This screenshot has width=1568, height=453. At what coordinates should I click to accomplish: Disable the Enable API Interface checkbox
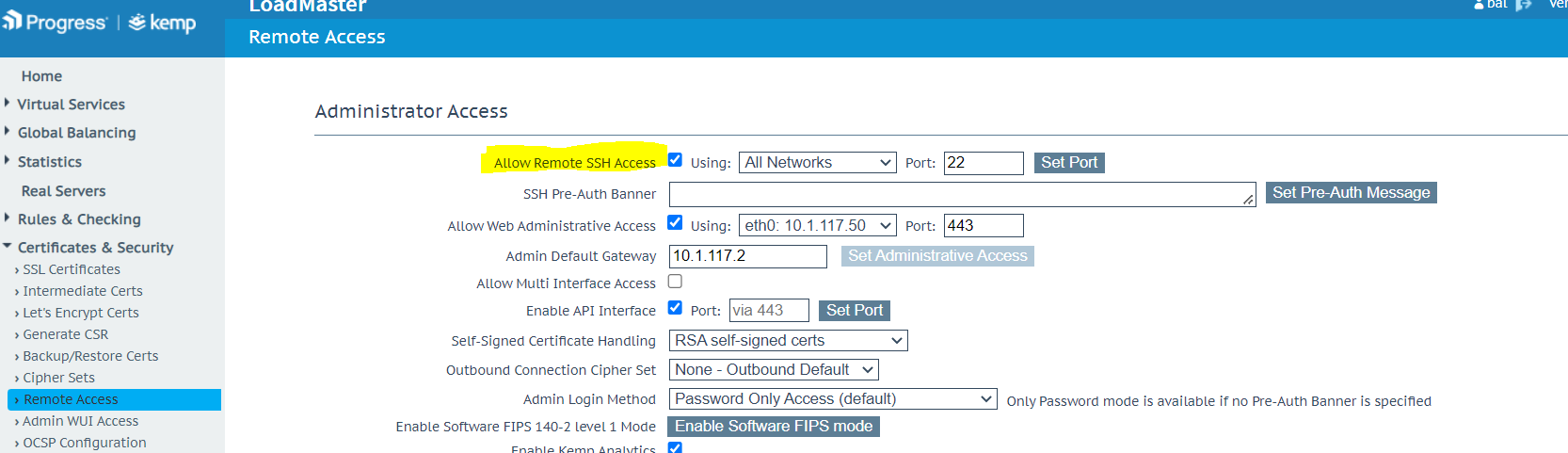(x=675, y=308)
